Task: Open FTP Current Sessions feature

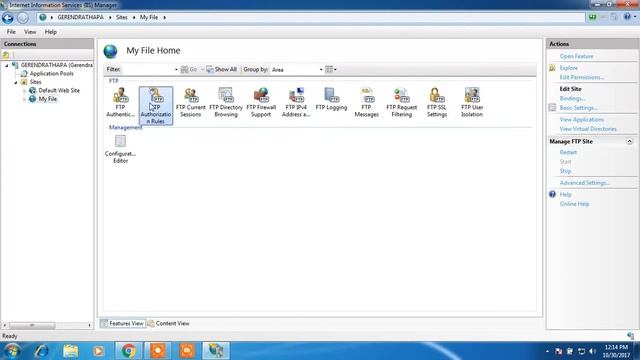Action: pyautogui.click(x=191, y=102)
